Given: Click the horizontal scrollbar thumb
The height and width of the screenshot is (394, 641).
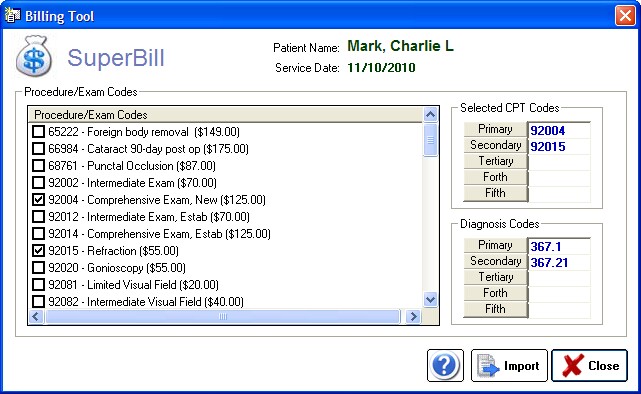Looking at the screenshot, I should tap(223, 316).
